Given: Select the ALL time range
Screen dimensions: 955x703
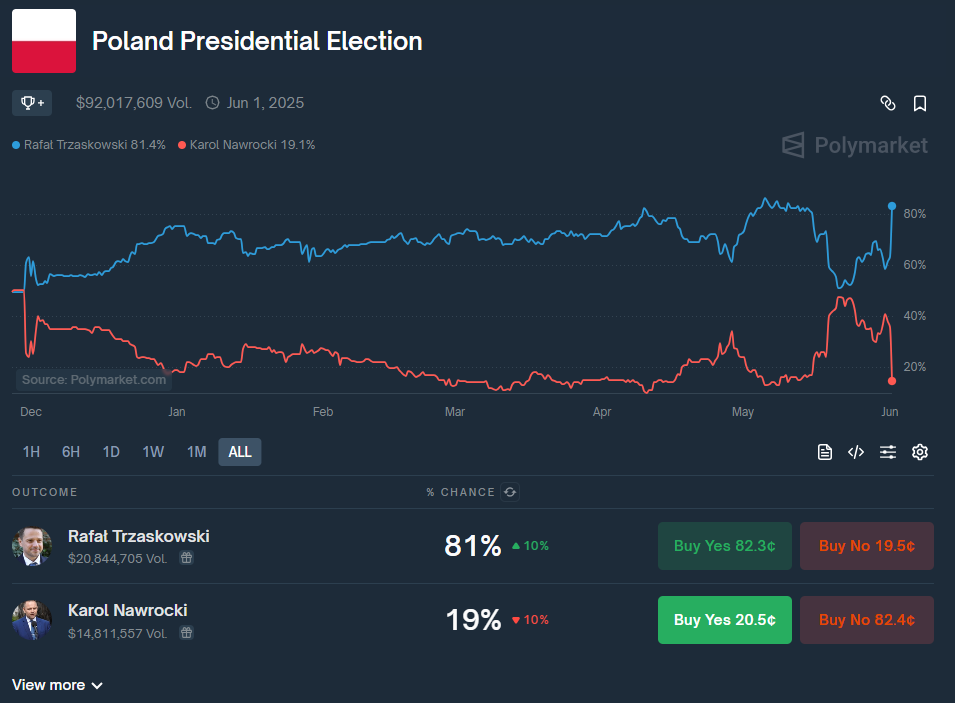Looking at the screenshot, I should 240,452.
